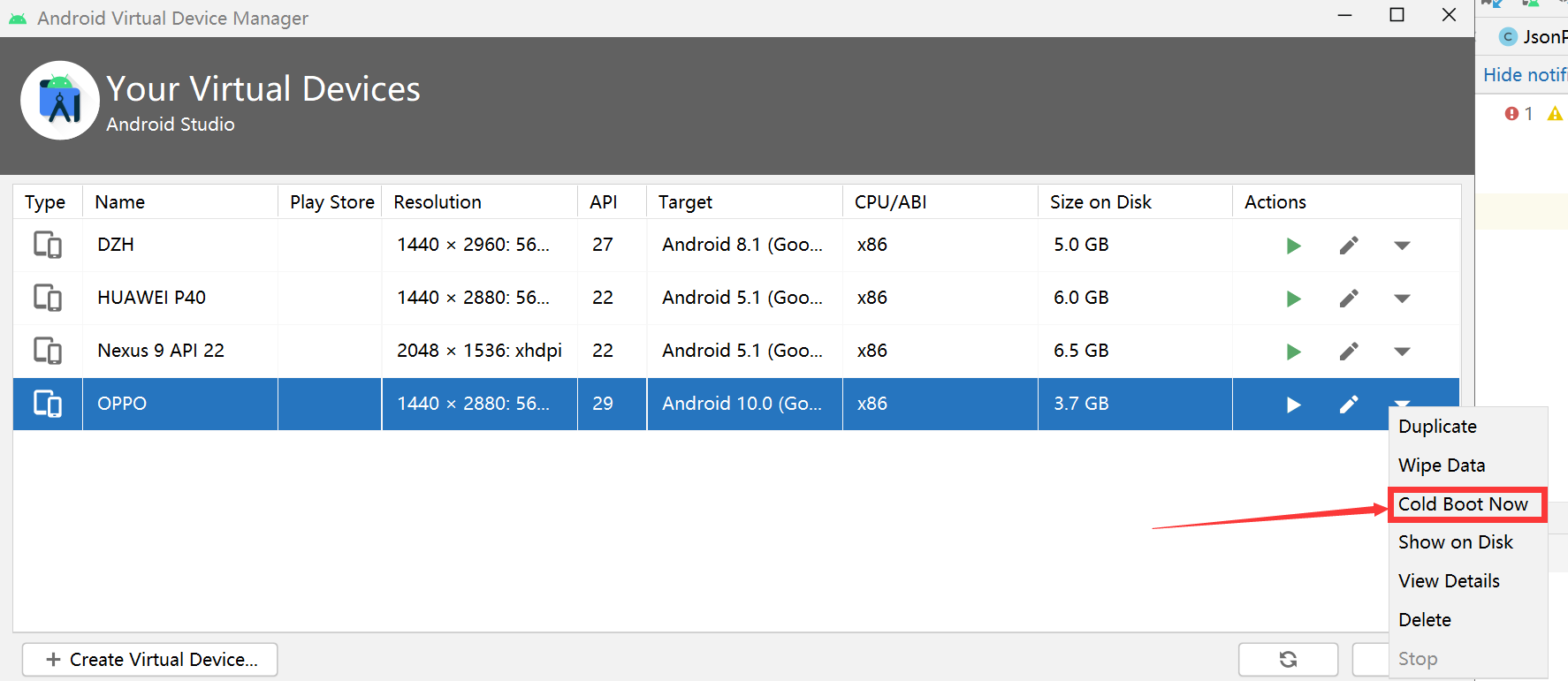Close the Android Virtual Device Manager window
1568x681 pixels.
[1449, 15]
